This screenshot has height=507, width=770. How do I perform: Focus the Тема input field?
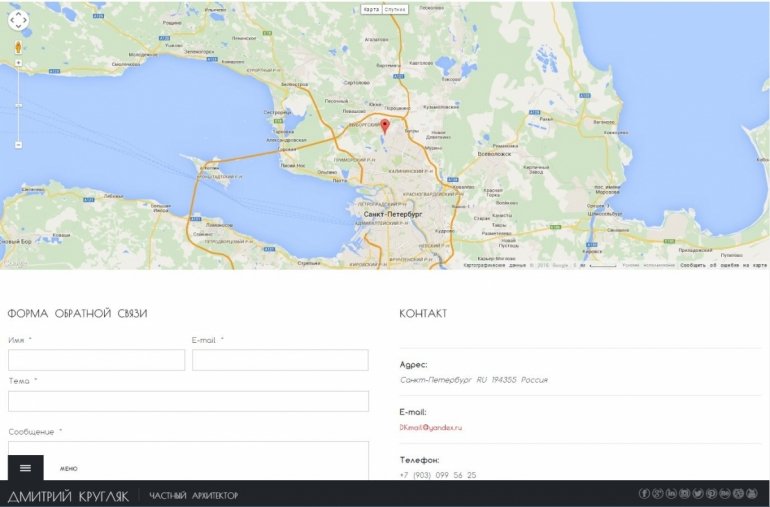(188, 401)
